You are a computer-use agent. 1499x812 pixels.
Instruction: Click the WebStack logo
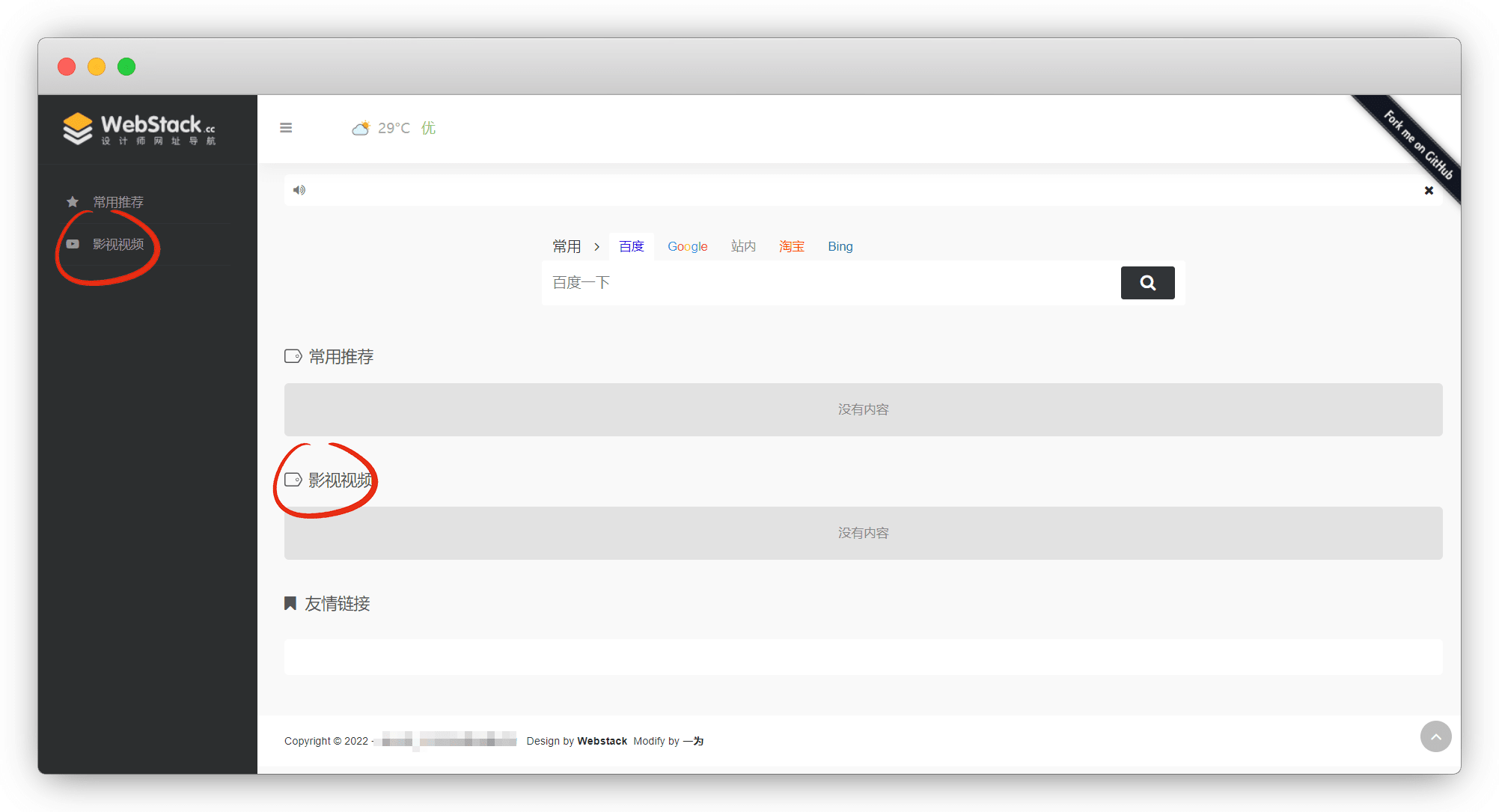coord(140,129)
